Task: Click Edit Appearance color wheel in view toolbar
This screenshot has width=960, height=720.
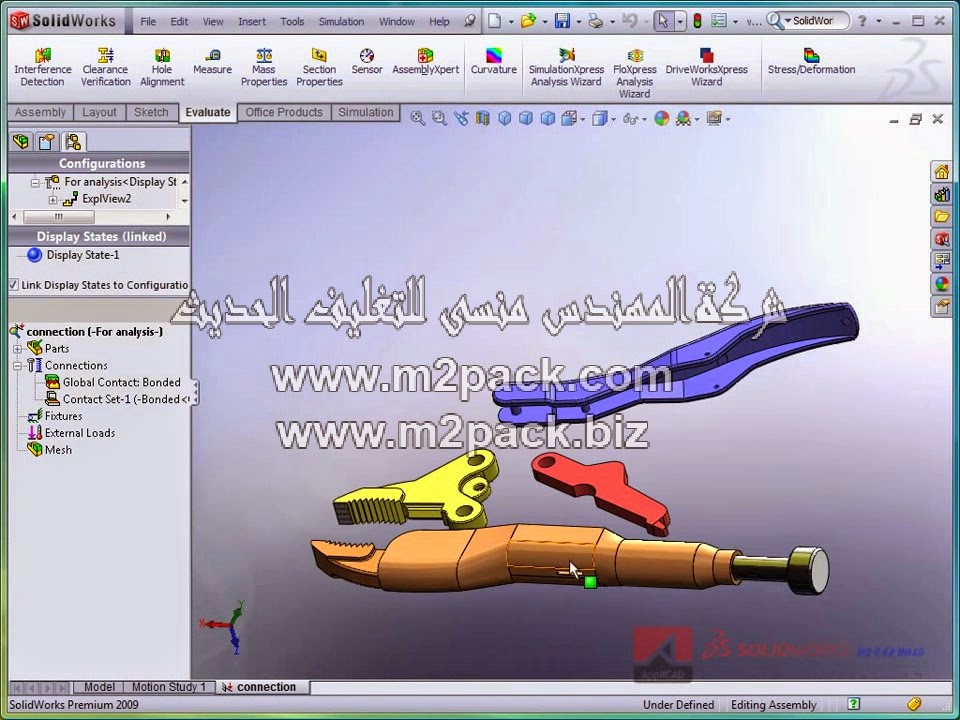Action: pos(661,118)
